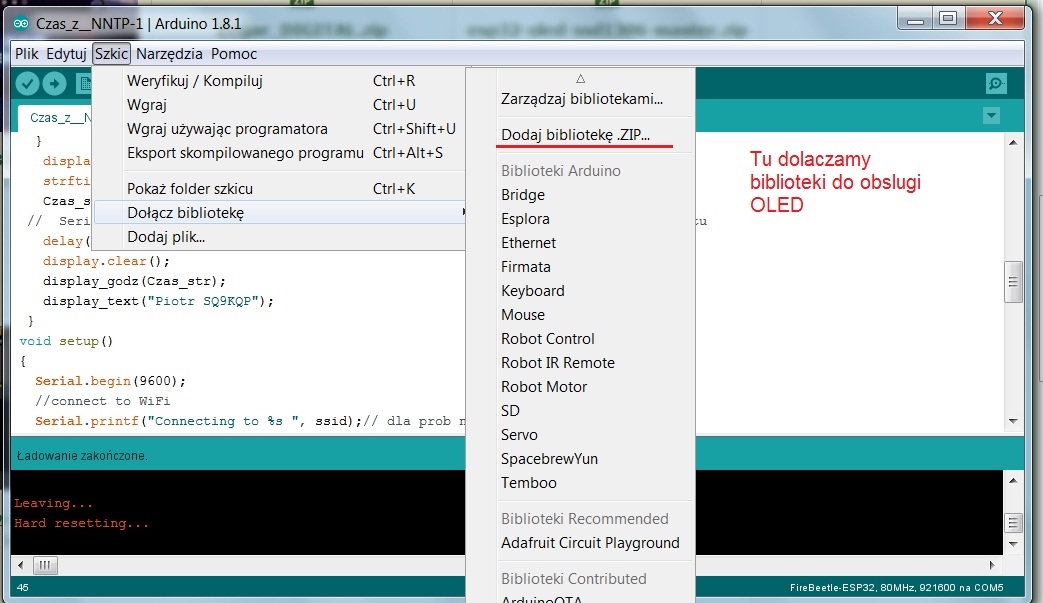Open the Szkic menu
Image resolution: width=1043 pixels, height=603 pixels.
point(111,54)
